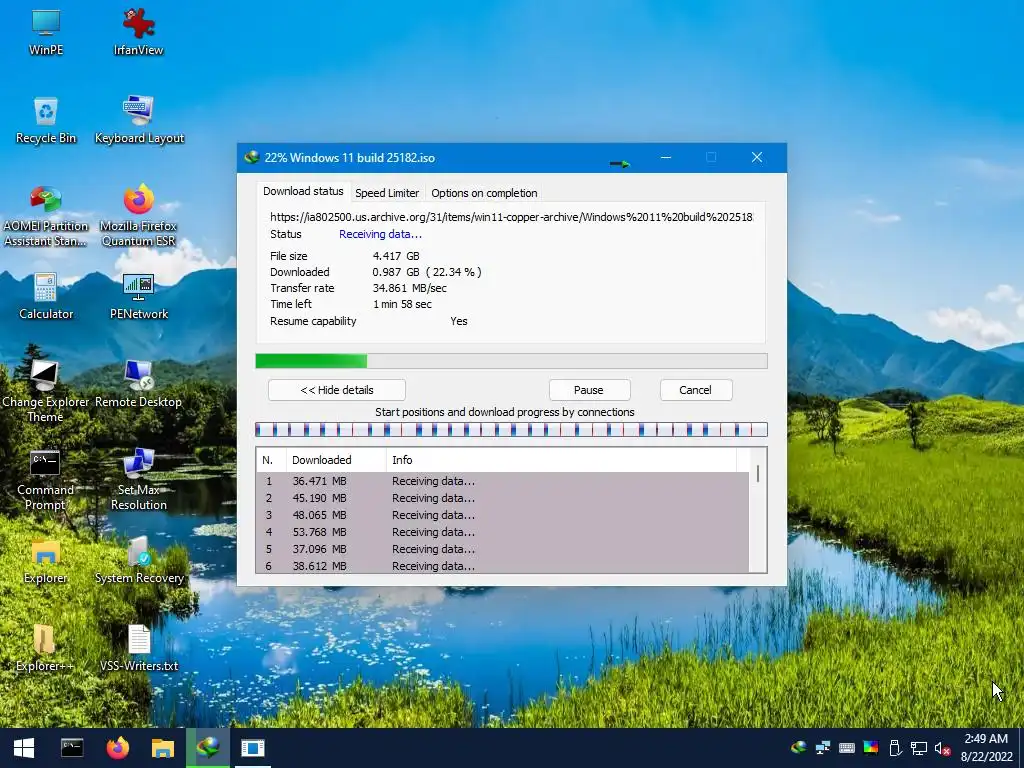Screen dimensions: 1024x768
Task: Click the connection list scrollbar thumb
Action: point(758,473)
